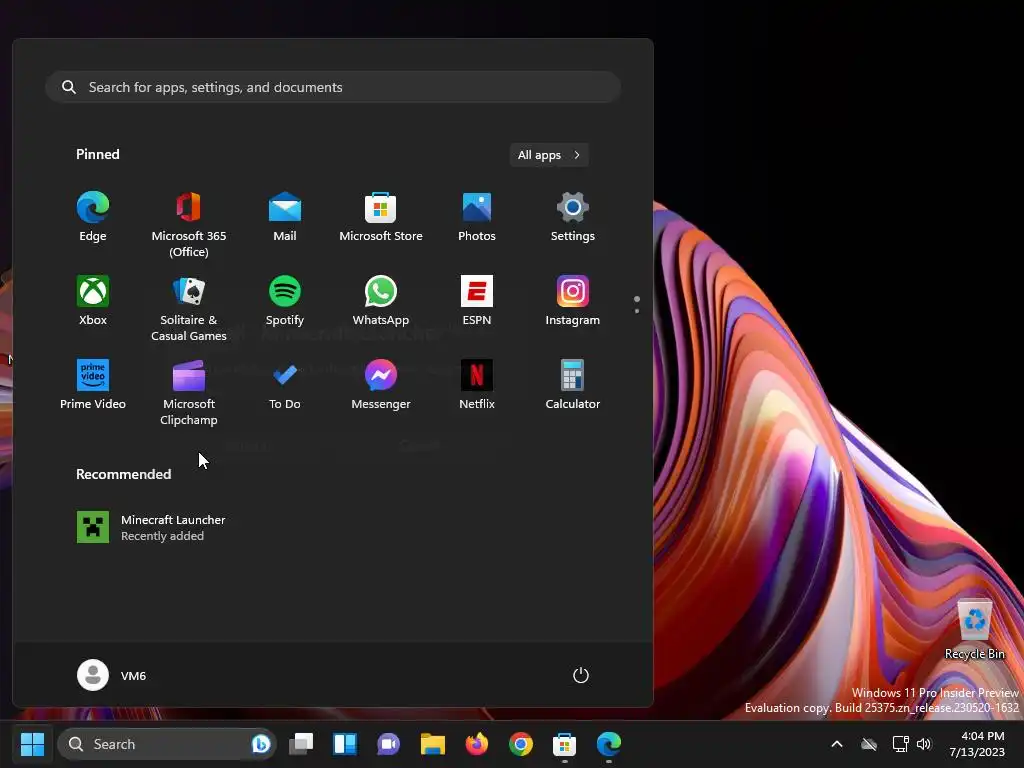Open WhatsApp
1024x768 pixels.
coord(381,301)
